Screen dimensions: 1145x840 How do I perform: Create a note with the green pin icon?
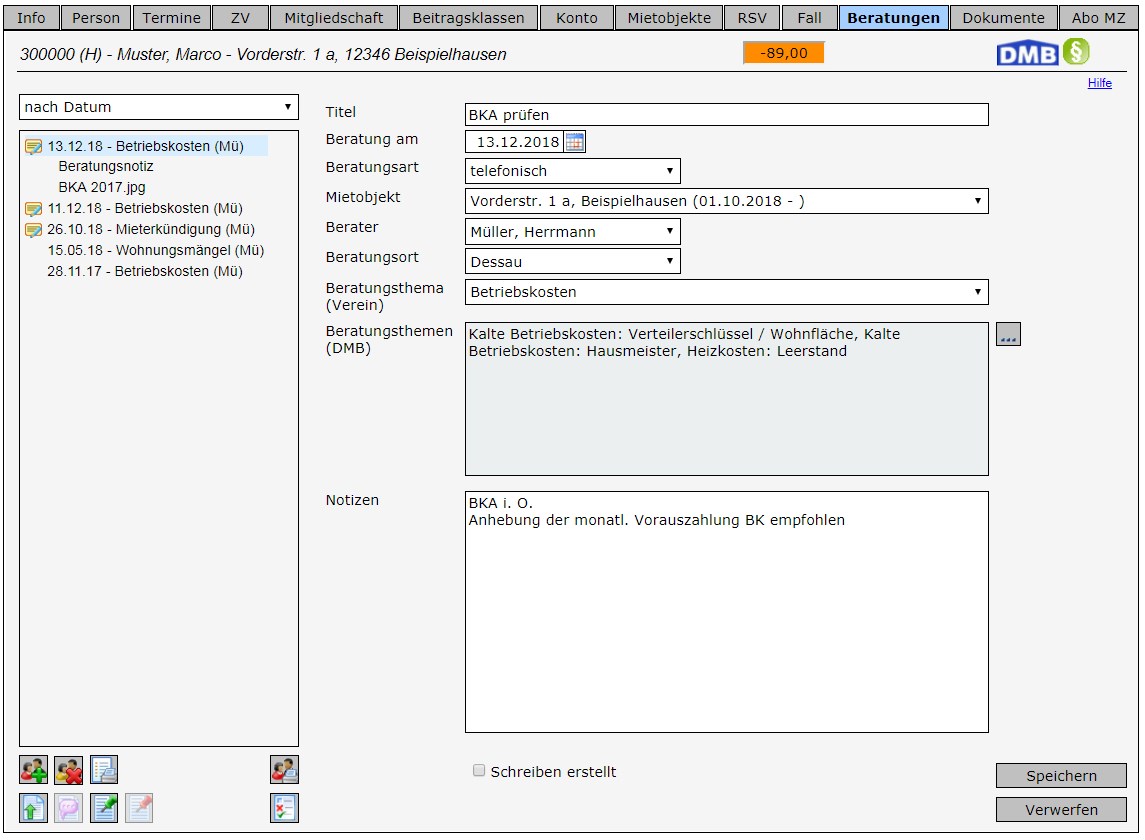pos(104,808)
